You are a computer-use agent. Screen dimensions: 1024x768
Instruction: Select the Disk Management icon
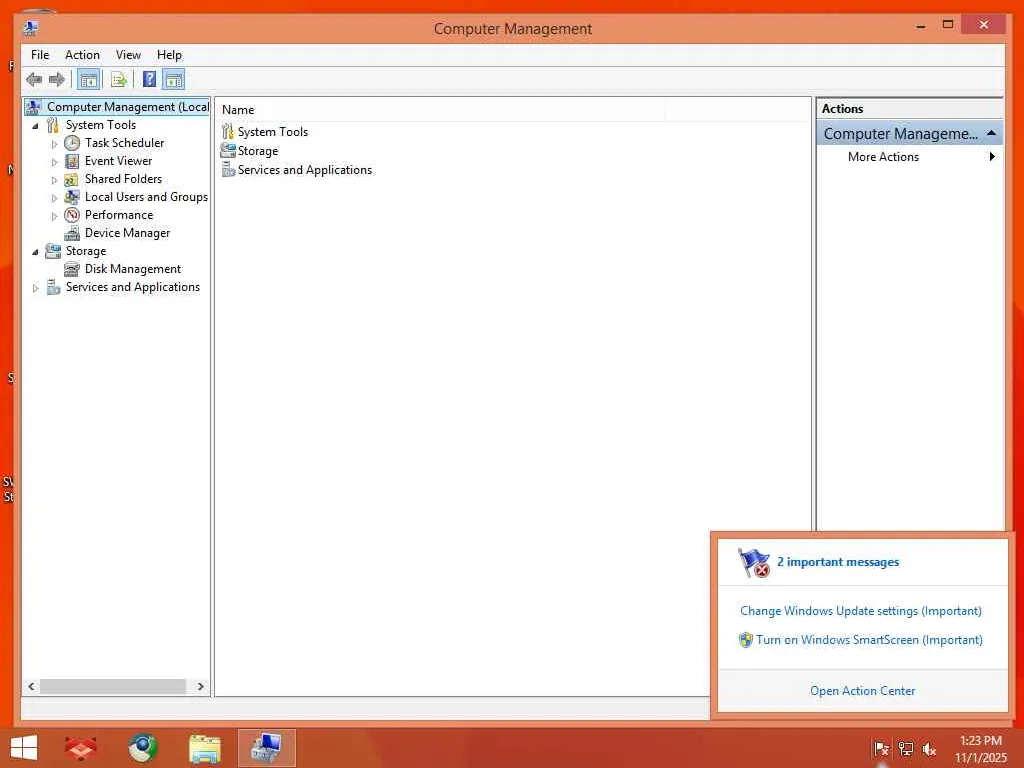72,269
